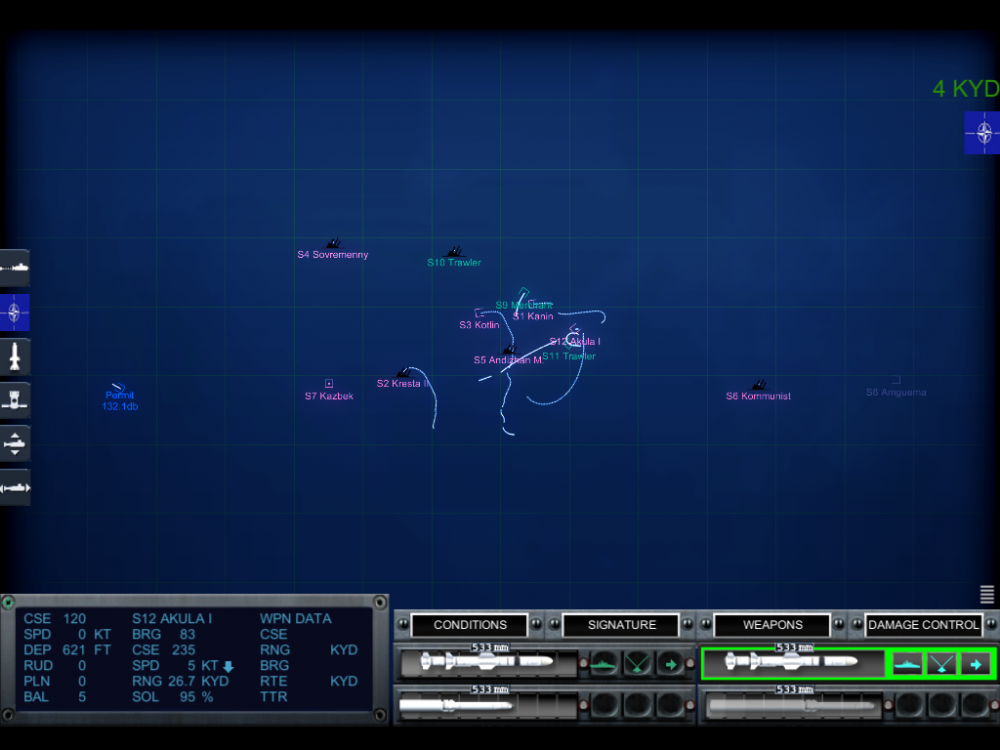The image size is (1000, 750).
Task: Click the submarine depth up/down icon
Action: 15,444
